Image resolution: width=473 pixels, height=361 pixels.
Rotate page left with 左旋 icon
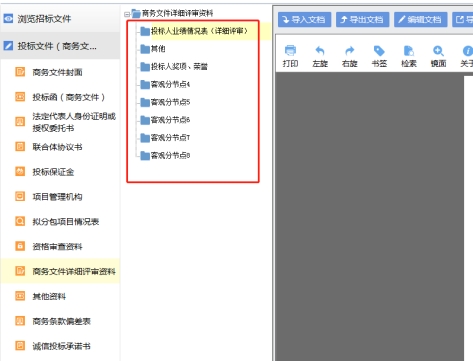point(320,51)
